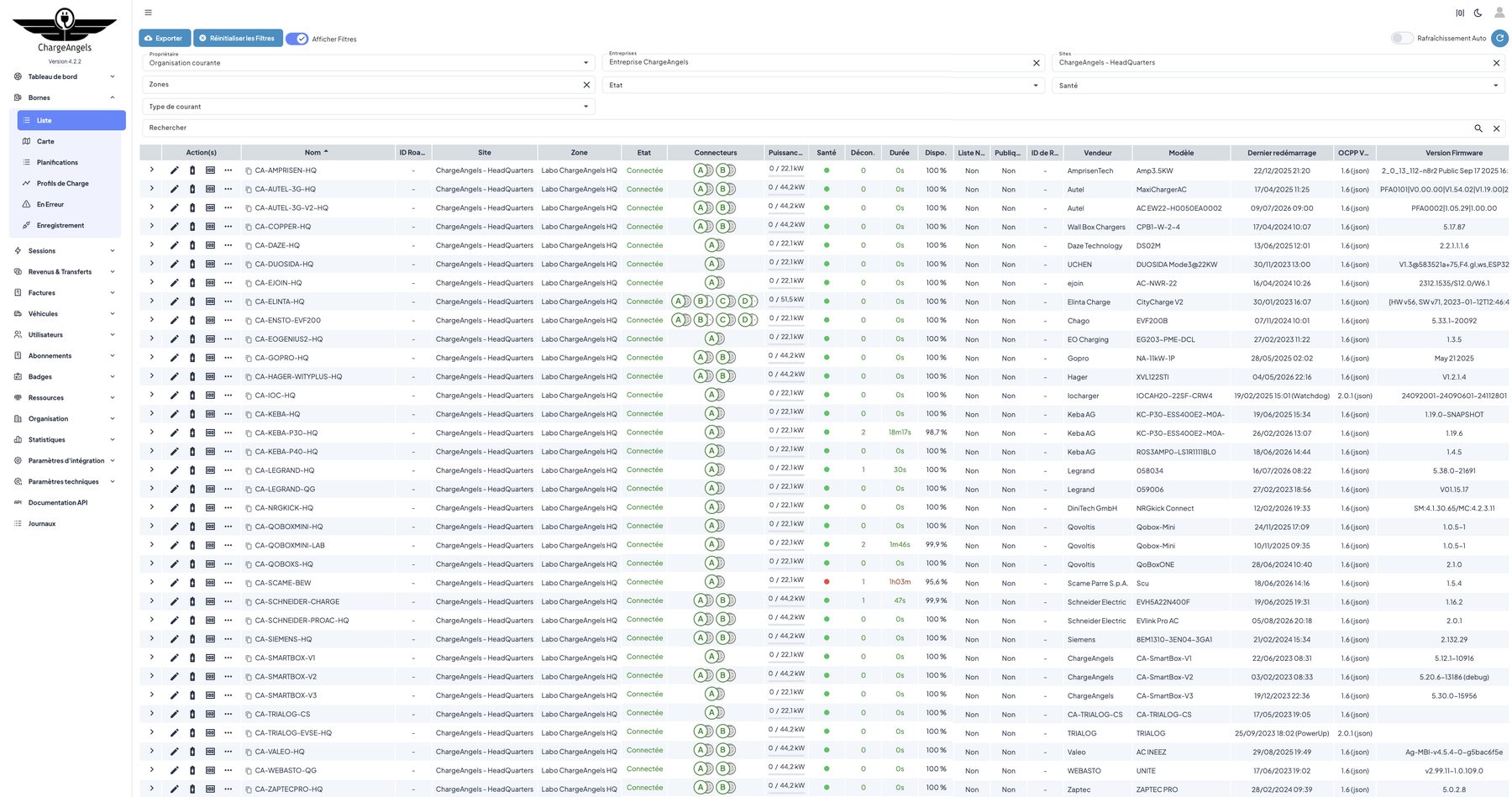Viewport: 1512px width, 797px height.
Task: Open the Etat filter dropdown
Action: coord(824,85)
